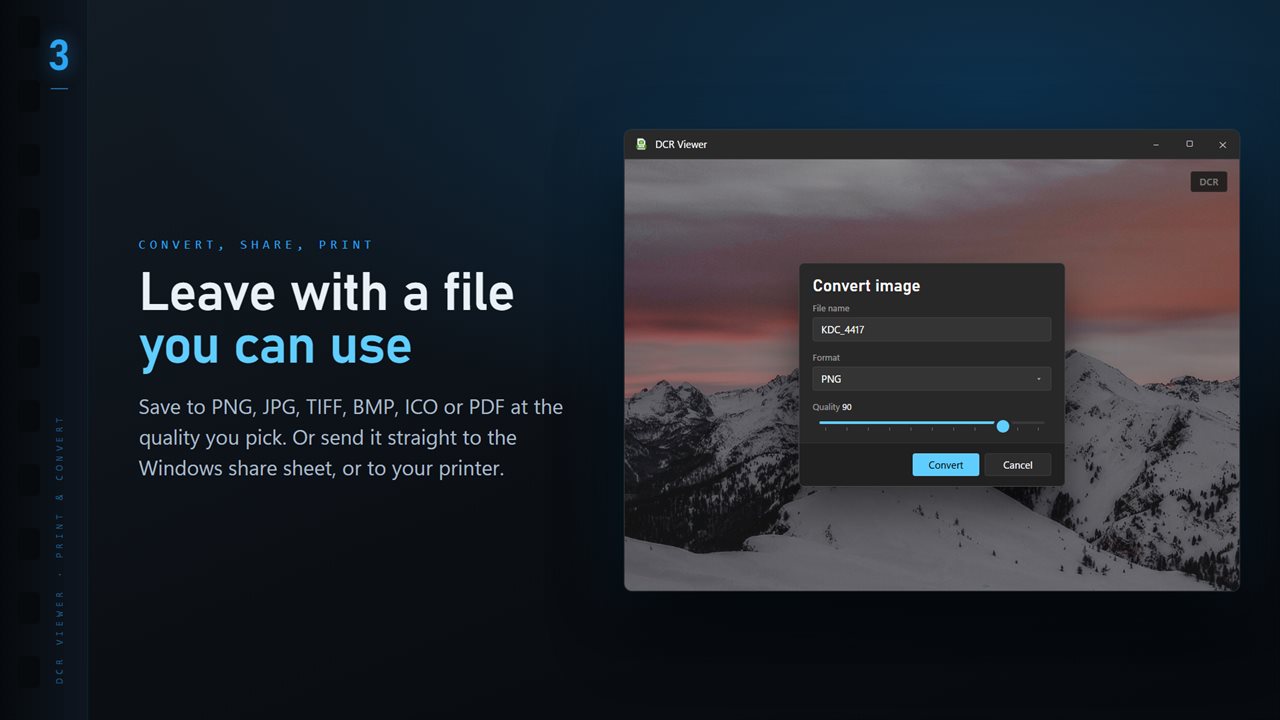The height and width of the screenshot is (720, 1280).
Task: Maximize the DCR Viewer window
Action: [x=1189, y=144]
